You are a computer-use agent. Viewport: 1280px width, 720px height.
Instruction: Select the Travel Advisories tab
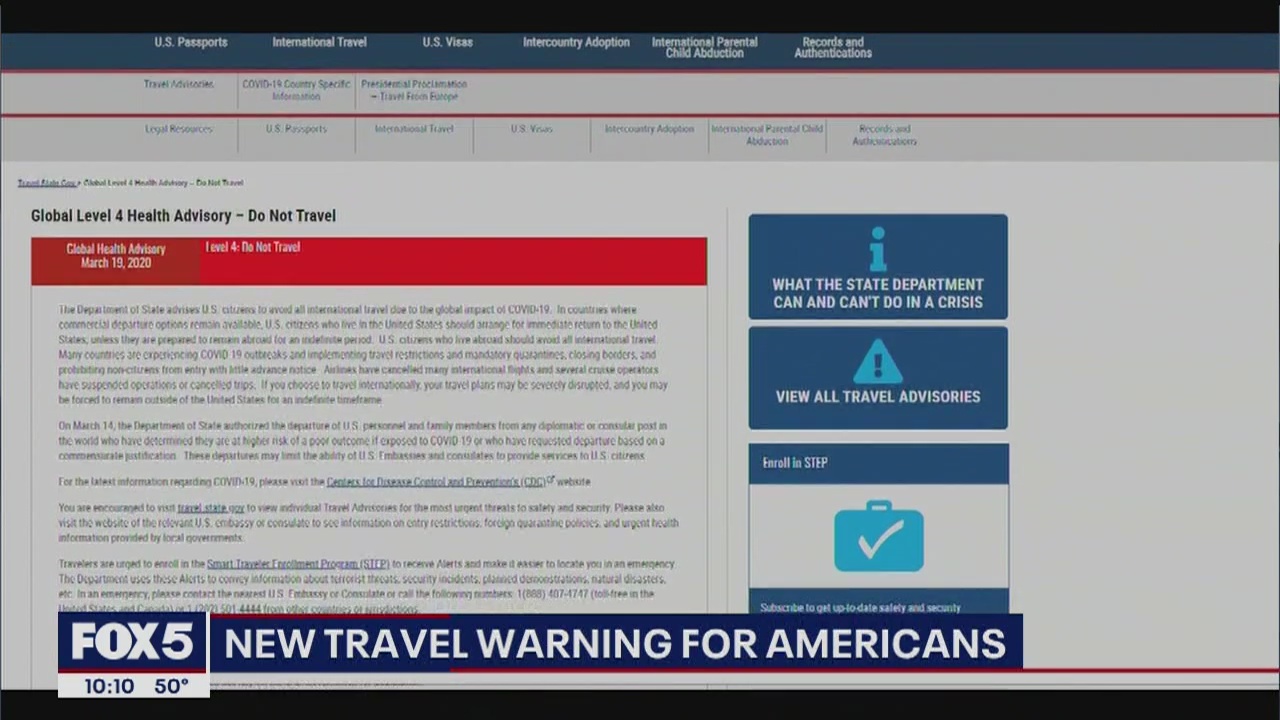(178, 84)
